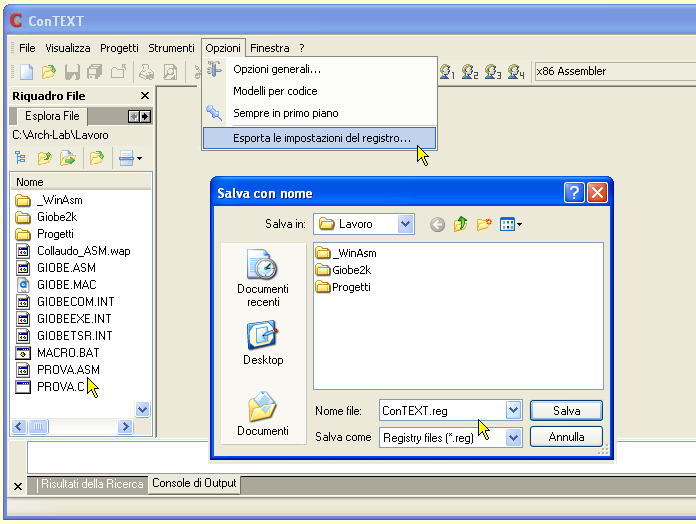Screen dimensions: 696x524
Task: Click the Salva button
Action: click(566, 410)
